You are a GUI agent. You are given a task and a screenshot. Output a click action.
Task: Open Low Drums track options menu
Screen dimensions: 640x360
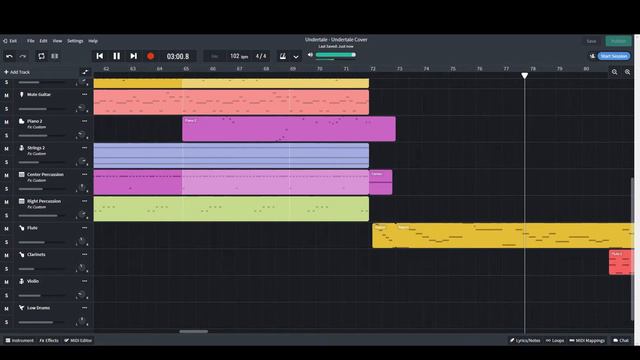(84, 308)
